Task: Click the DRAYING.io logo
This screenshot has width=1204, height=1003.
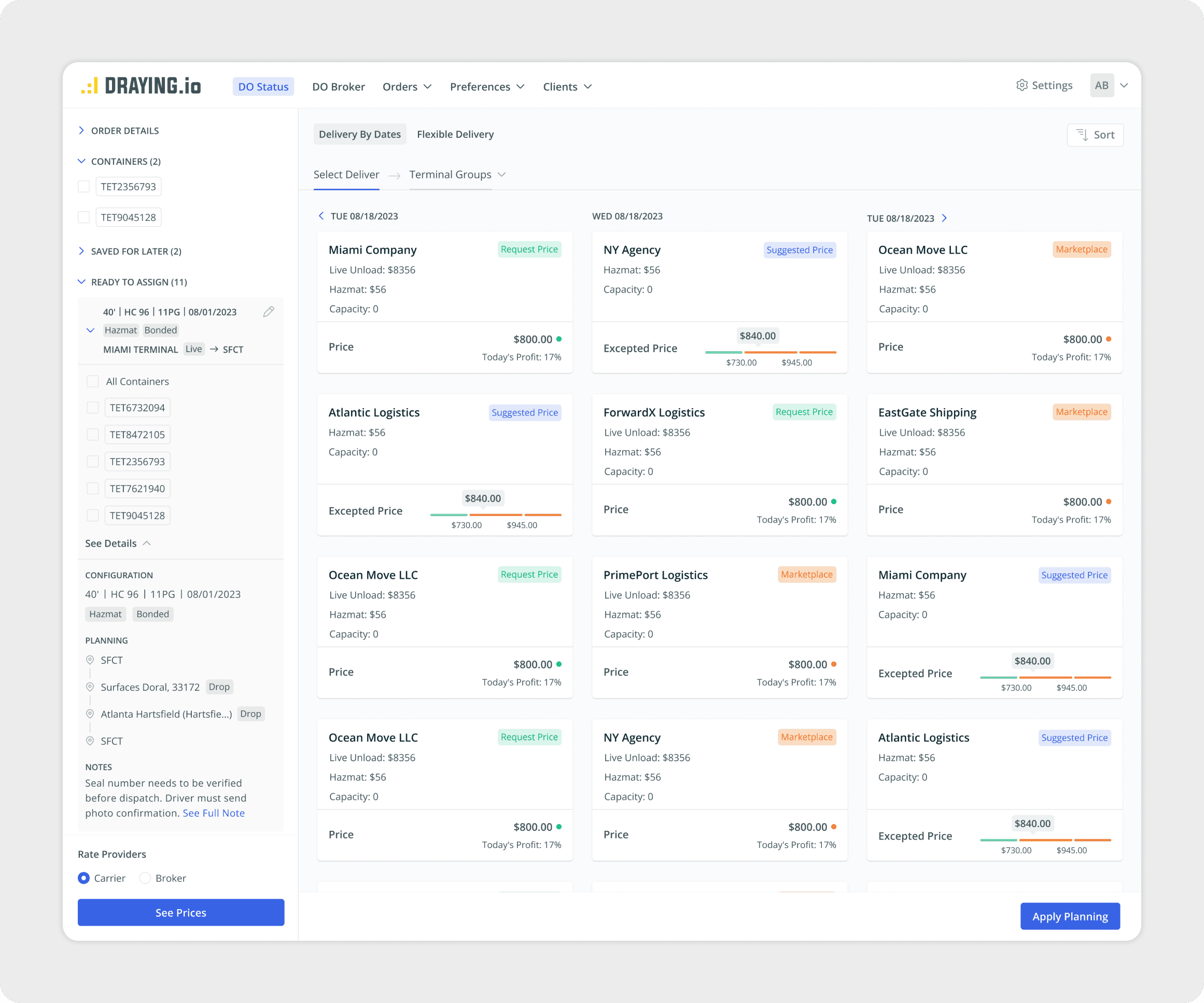Action: click(x=140, y=86)
